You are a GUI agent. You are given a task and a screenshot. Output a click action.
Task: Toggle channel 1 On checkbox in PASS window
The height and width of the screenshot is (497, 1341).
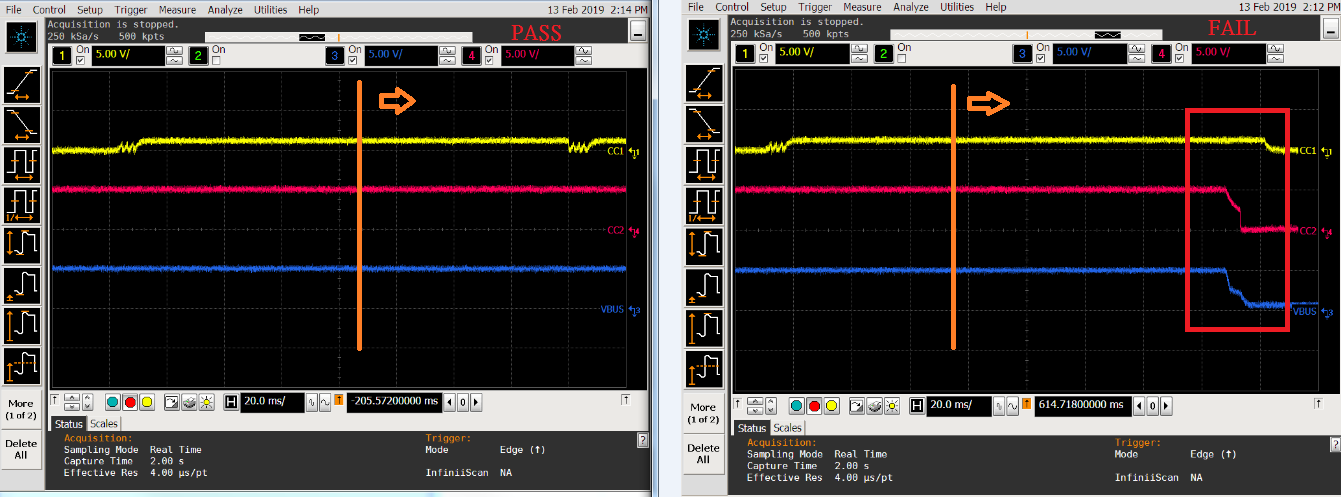(x=80, y=60)
